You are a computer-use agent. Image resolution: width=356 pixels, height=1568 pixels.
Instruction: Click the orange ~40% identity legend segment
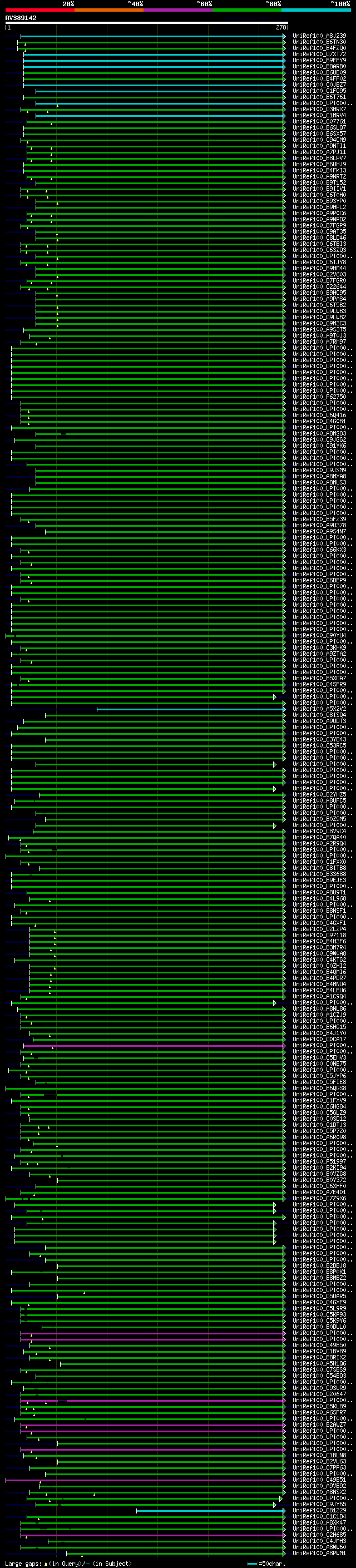[x=109, y=10]
